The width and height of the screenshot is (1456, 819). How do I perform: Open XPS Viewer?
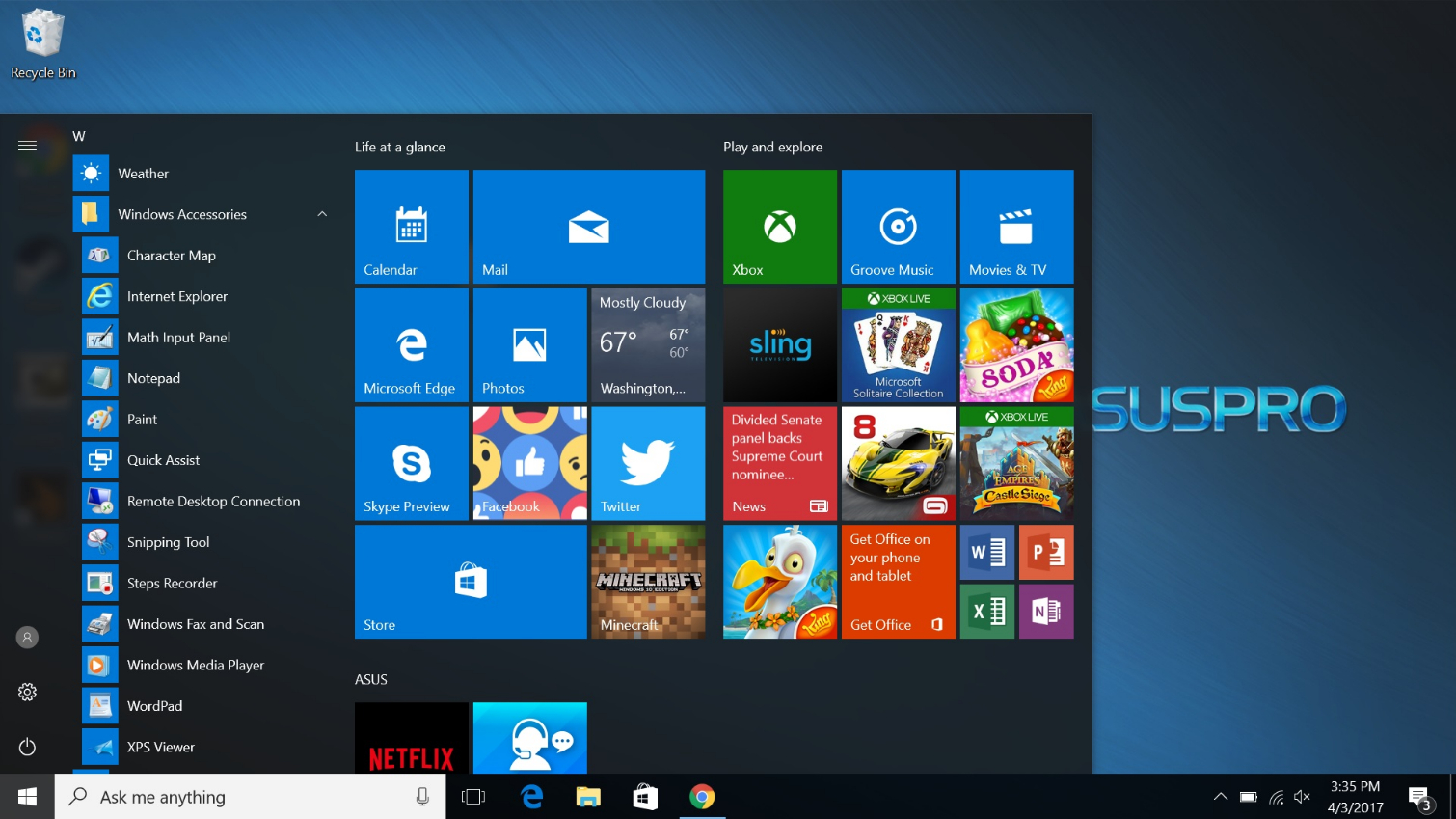point(205,748)
